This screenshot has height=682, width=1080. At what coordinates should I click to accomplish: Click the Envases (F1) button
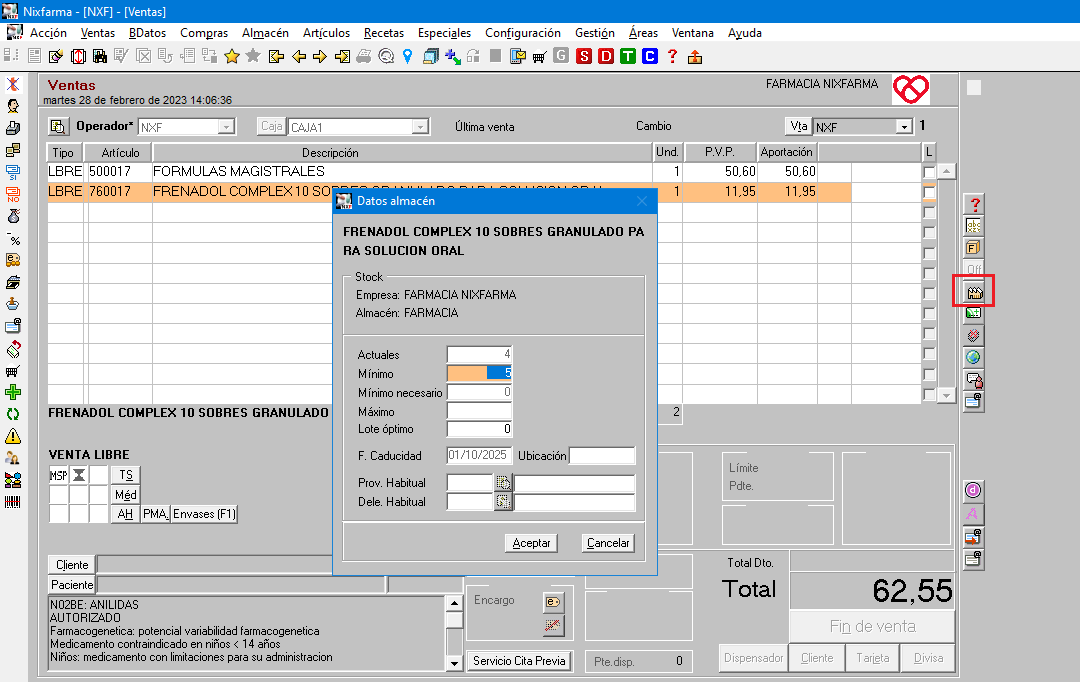[x=205, y=514]
